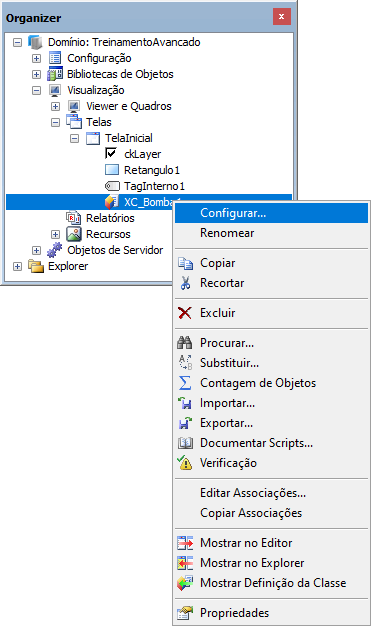Click the Objetos de Servidor gears icon
The height and width of the screenshot is (626, 371).
55,250
